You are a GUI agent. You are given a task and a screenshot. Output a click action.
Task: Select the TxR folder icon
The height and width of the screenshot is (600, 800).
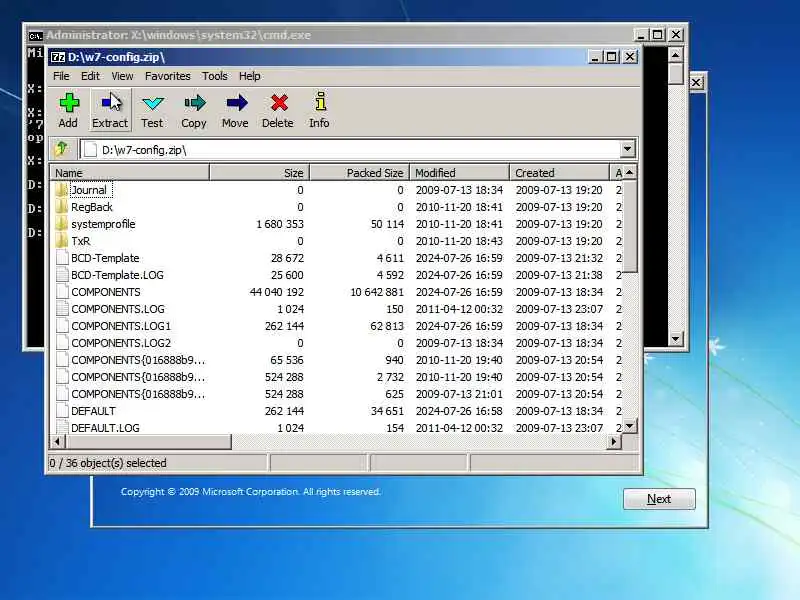(x=62, y=241)
